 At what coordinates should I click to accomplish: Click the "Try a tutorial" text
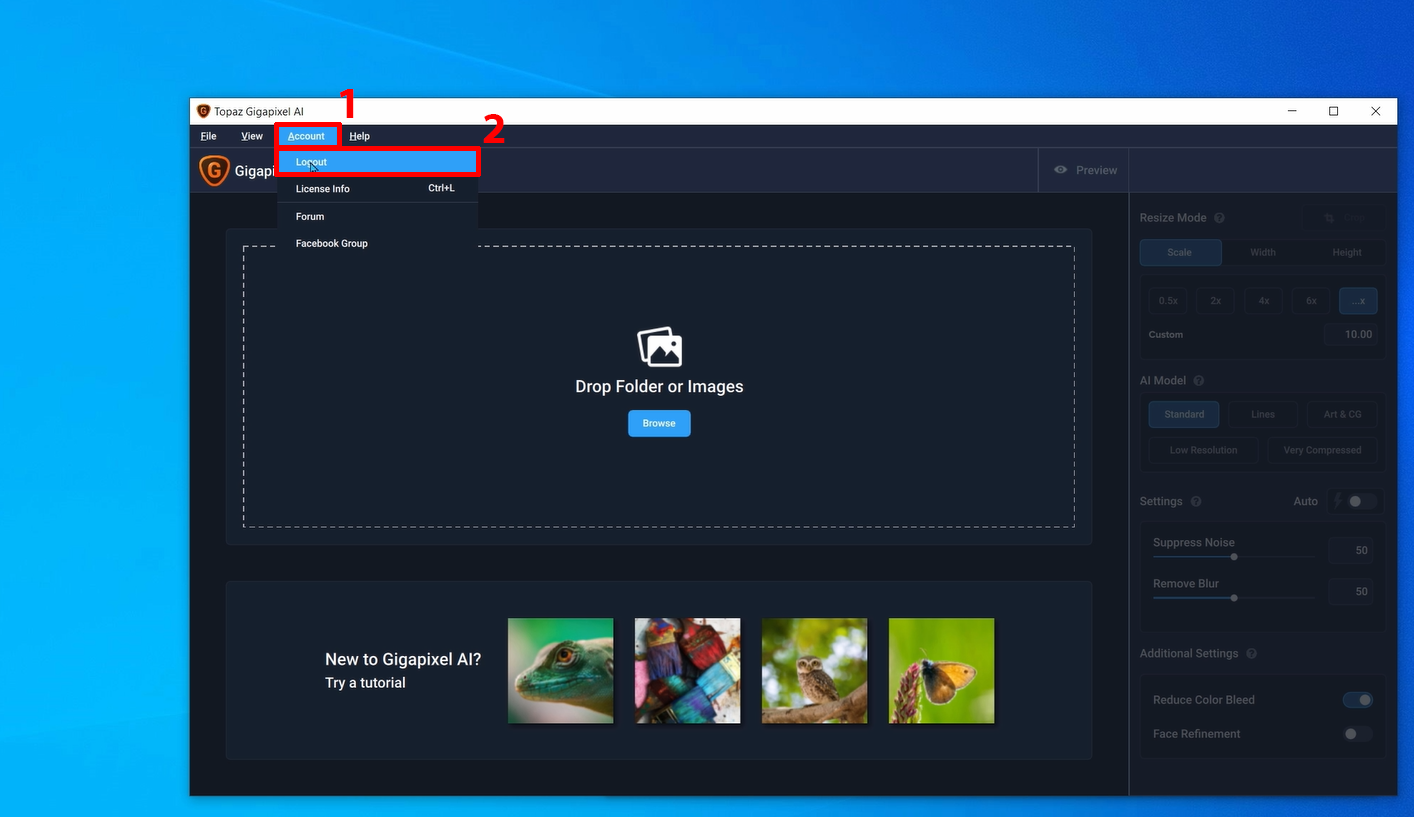pyautogui.click(x=365, y=683)
